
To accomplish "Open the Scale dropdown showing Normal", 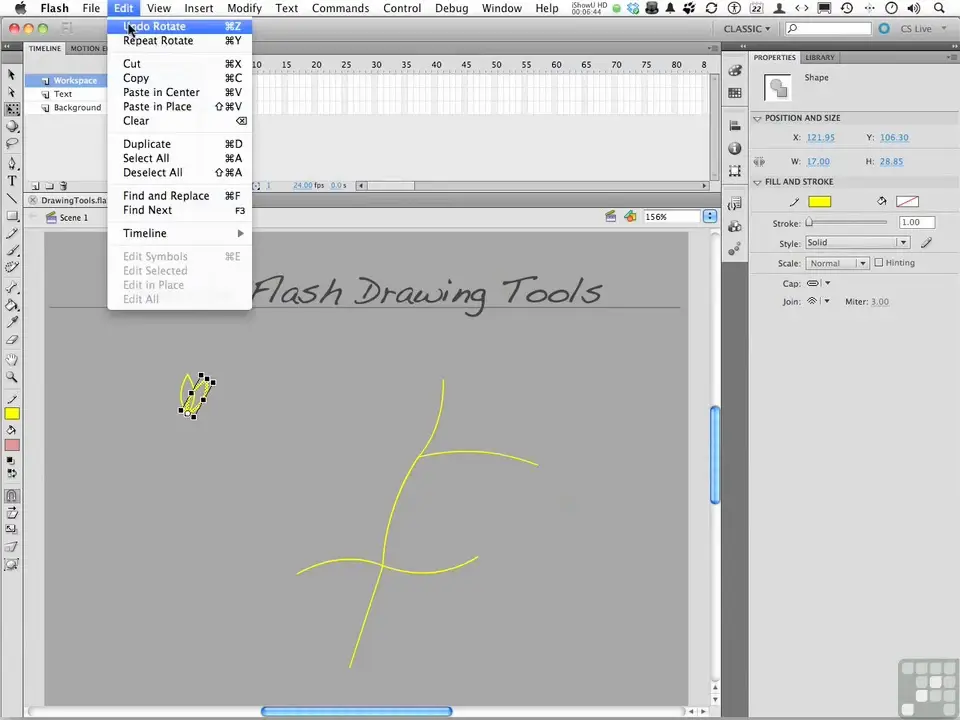I will (x=837, y=263).
